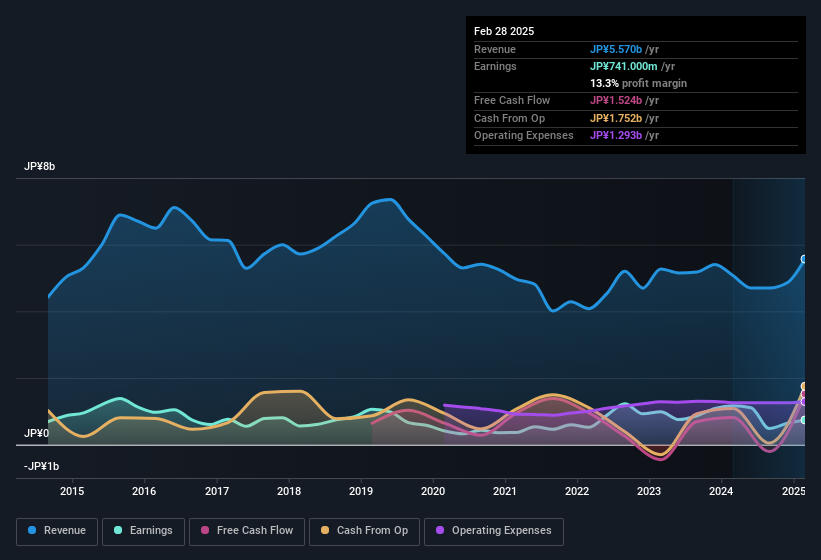
Task: Click the 2019 x-axis label
Action: pos(361,491)
